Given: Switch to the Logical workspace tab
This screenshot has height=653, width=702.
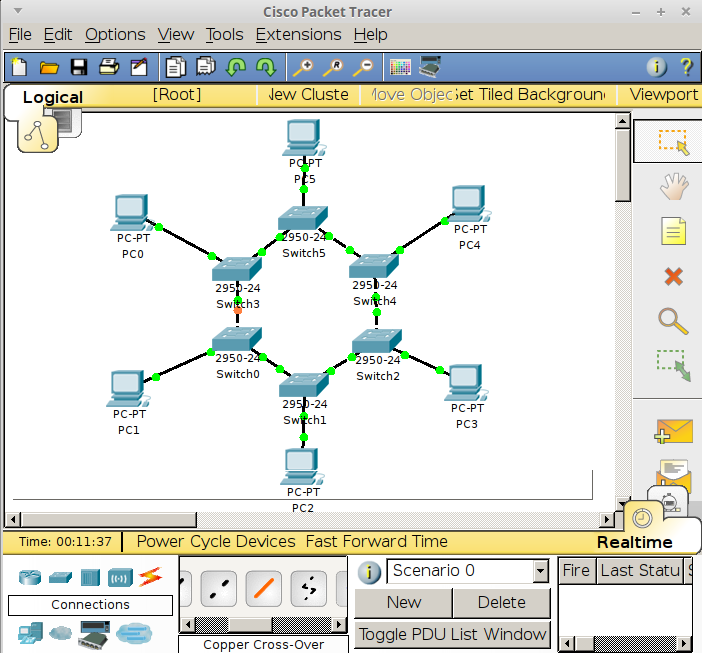Looking at the screenshot, I should click(x=53, y=97).
